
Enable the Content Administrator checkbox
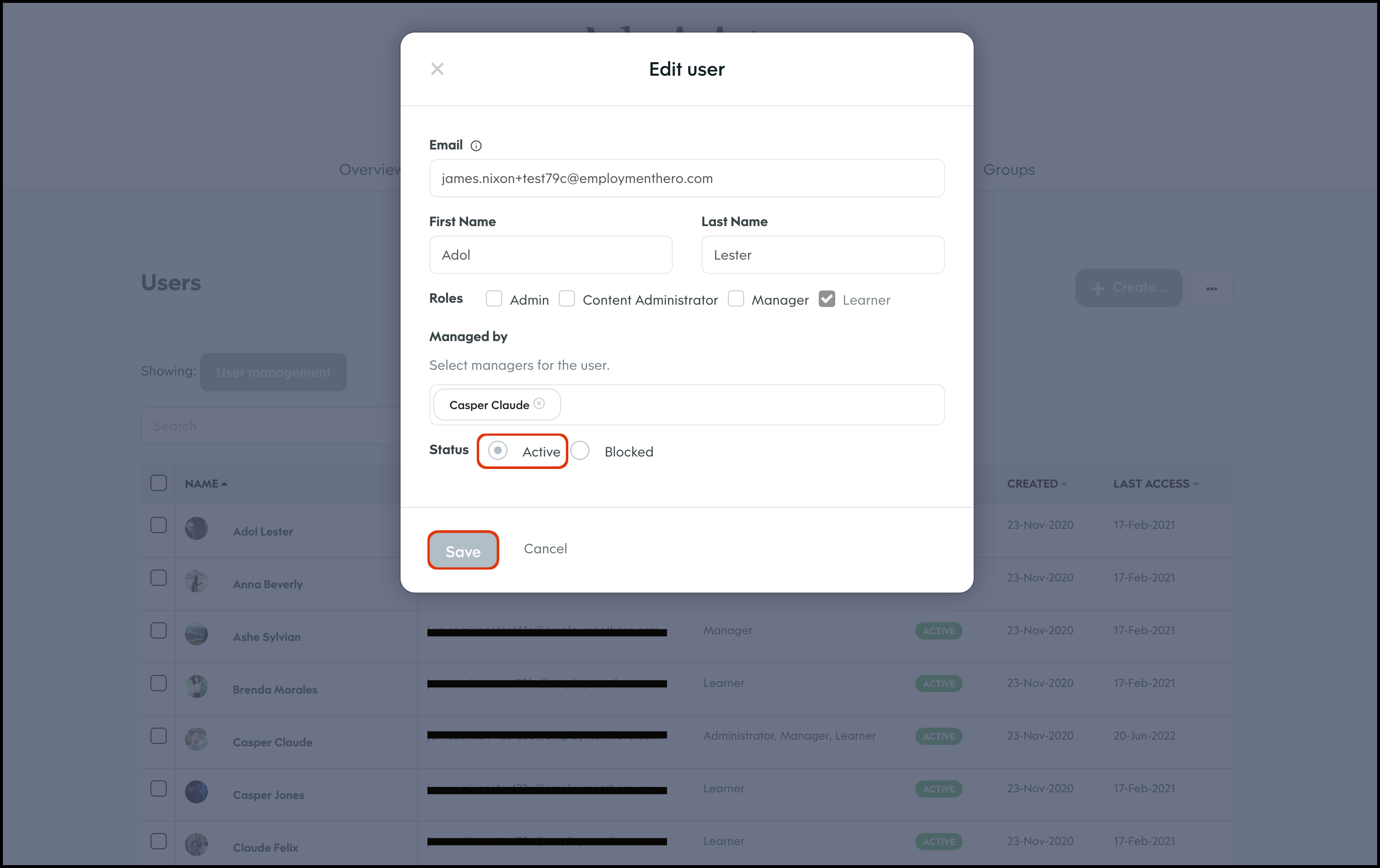coord(566,298)
